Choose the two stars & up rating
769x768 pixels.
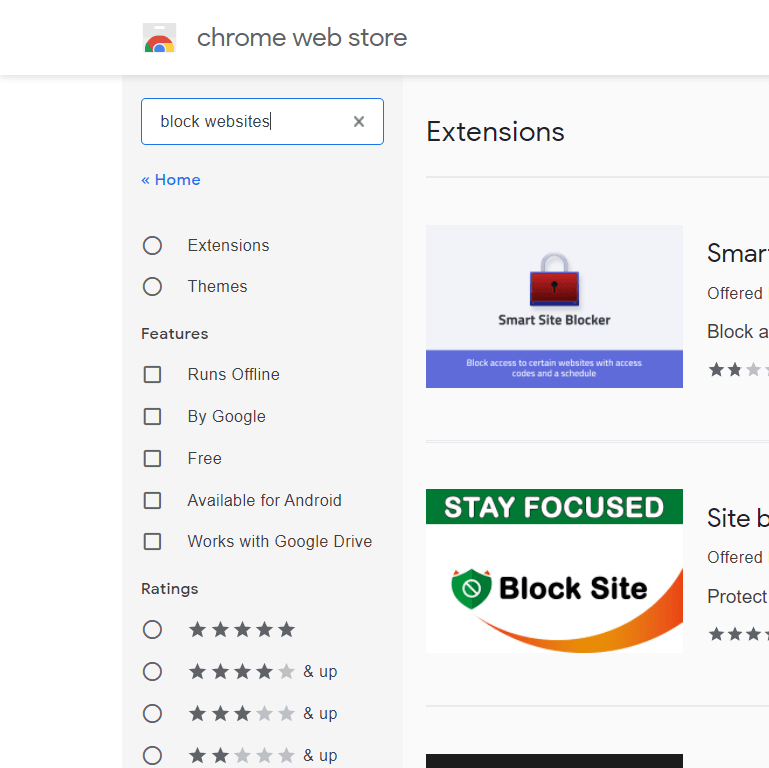152,755
